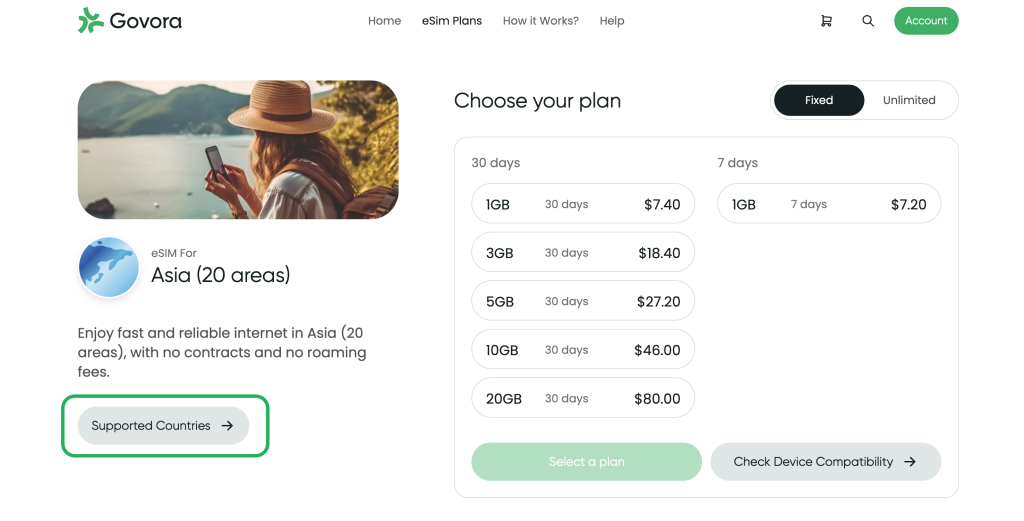Click the Govora logo
The width and height of the screenshot is (1024, 521).
pyautogui.click(x=130, y=21)
